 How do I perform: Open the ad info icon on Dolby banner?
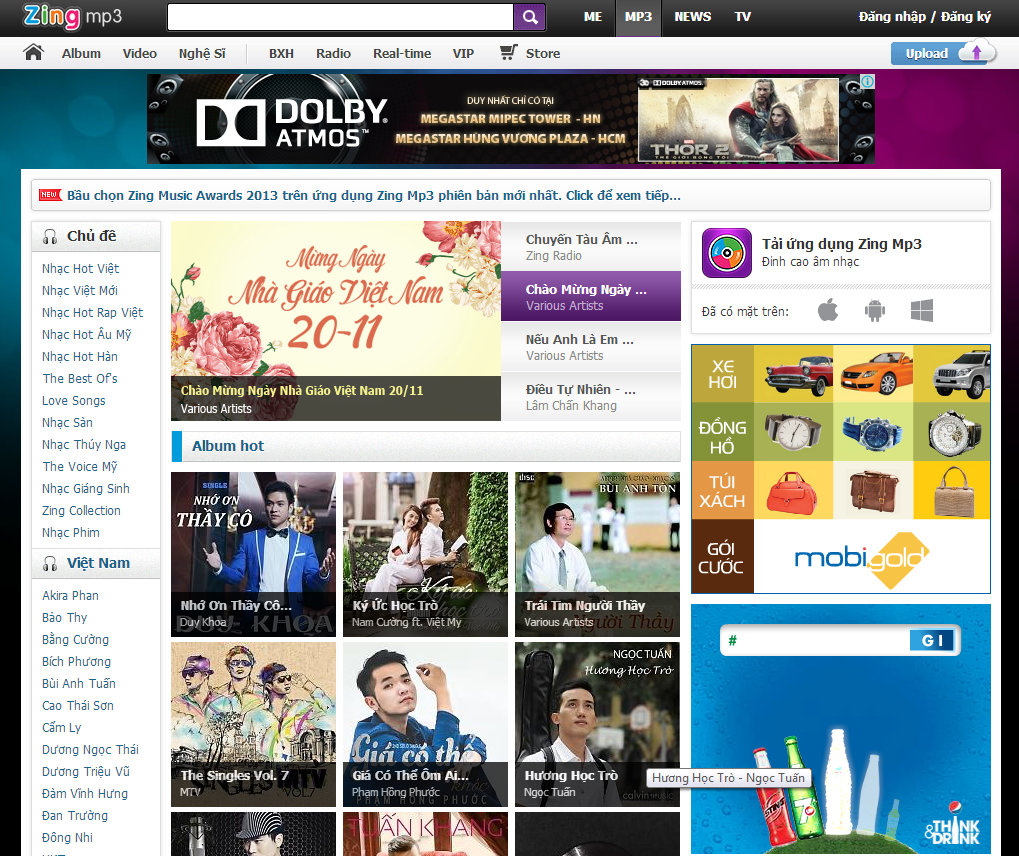pos(868,81)
